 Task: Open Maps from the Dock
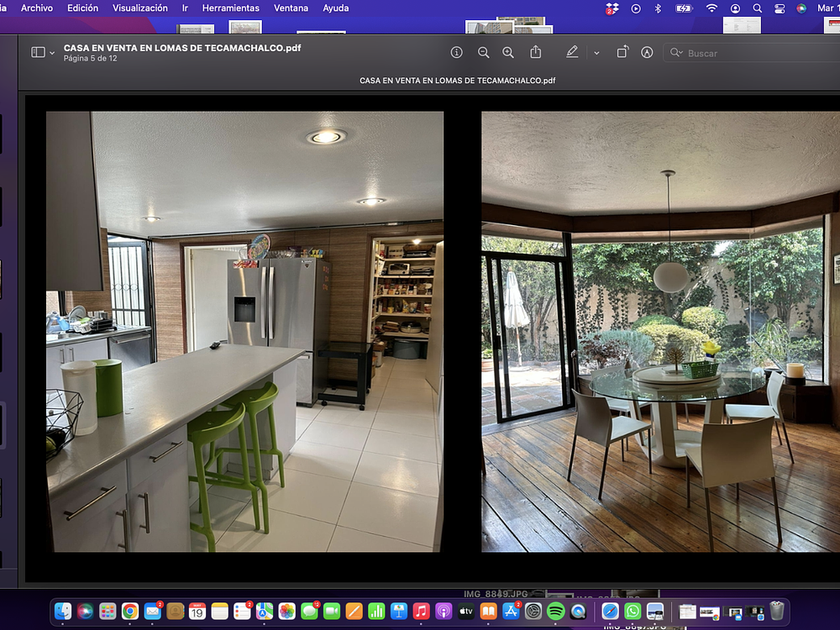click(265, 611)
